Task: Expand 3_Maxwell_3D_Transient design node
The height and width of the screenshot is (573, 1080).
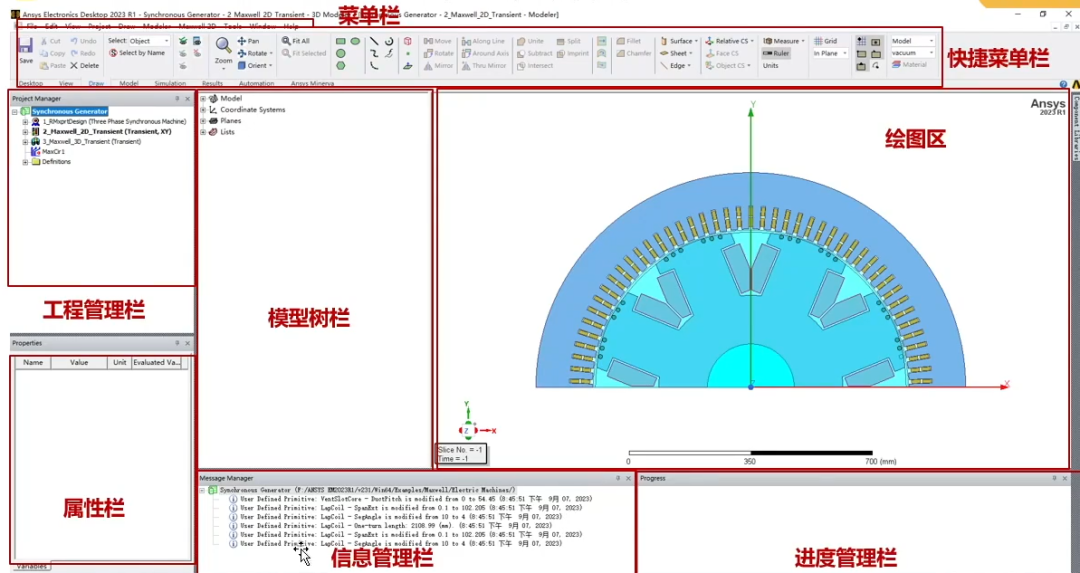Action: pos(25,142)
